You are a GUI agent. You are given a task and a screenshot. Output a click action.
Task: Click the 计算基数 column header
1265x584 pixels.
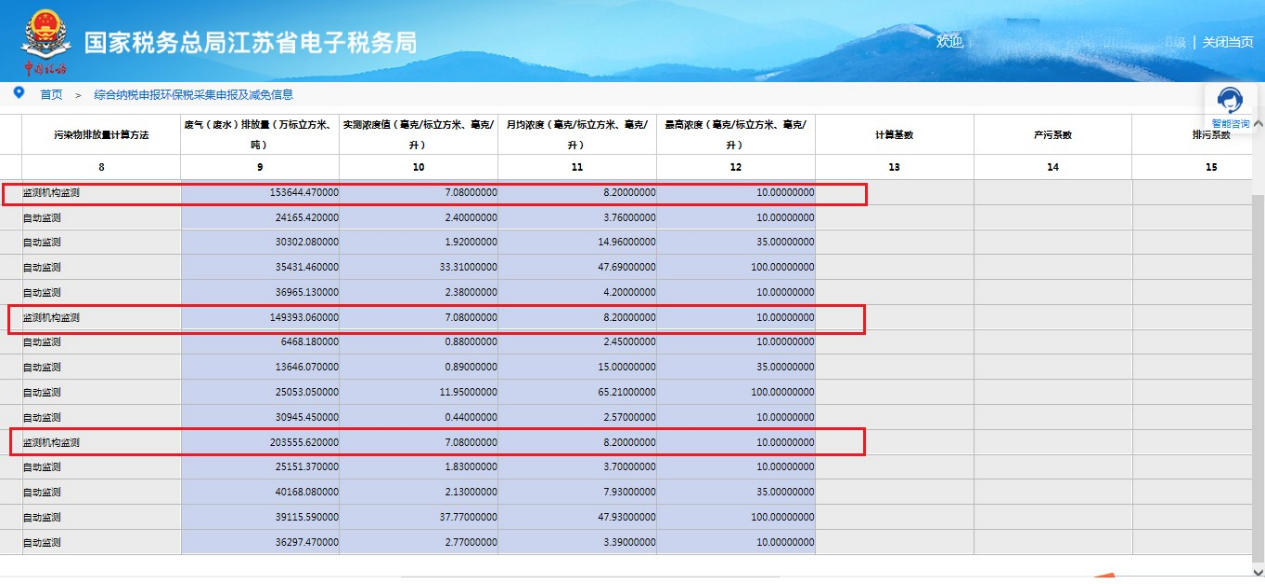coord(894,134)
